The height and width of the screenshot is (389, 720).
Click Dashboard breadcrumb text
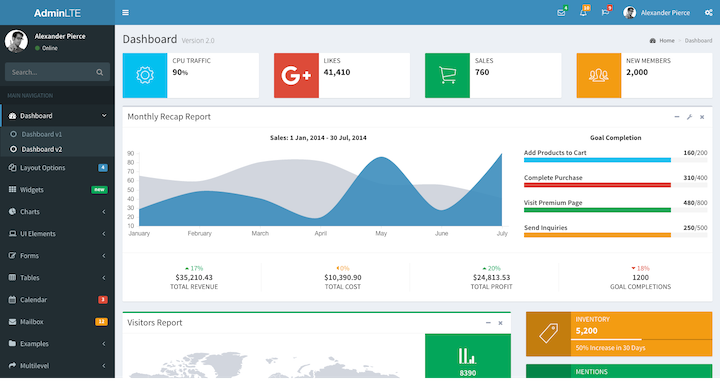tap(698, 40)
